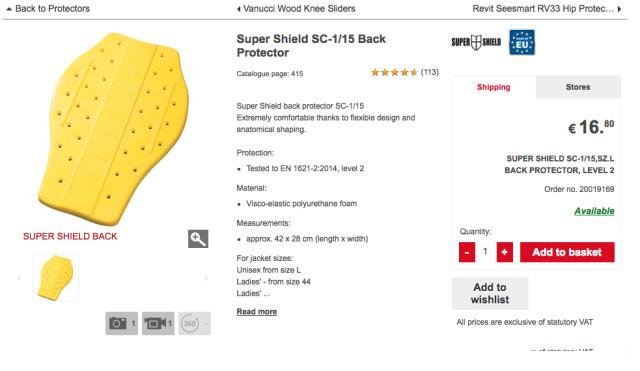Click thumbnail carousel right arrow

(206, 278)
